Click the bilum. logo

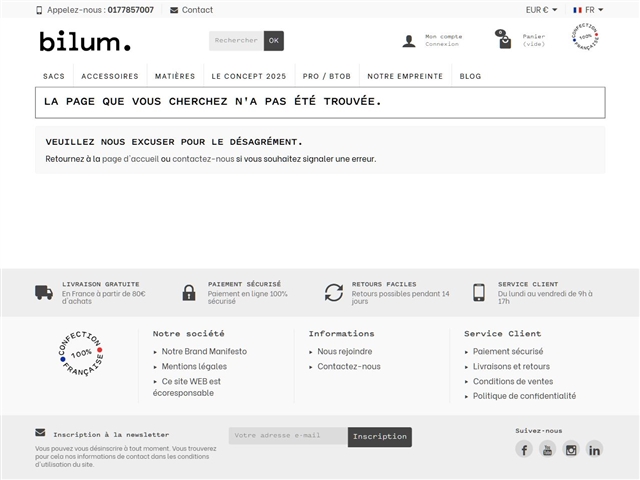pos(85,41)
